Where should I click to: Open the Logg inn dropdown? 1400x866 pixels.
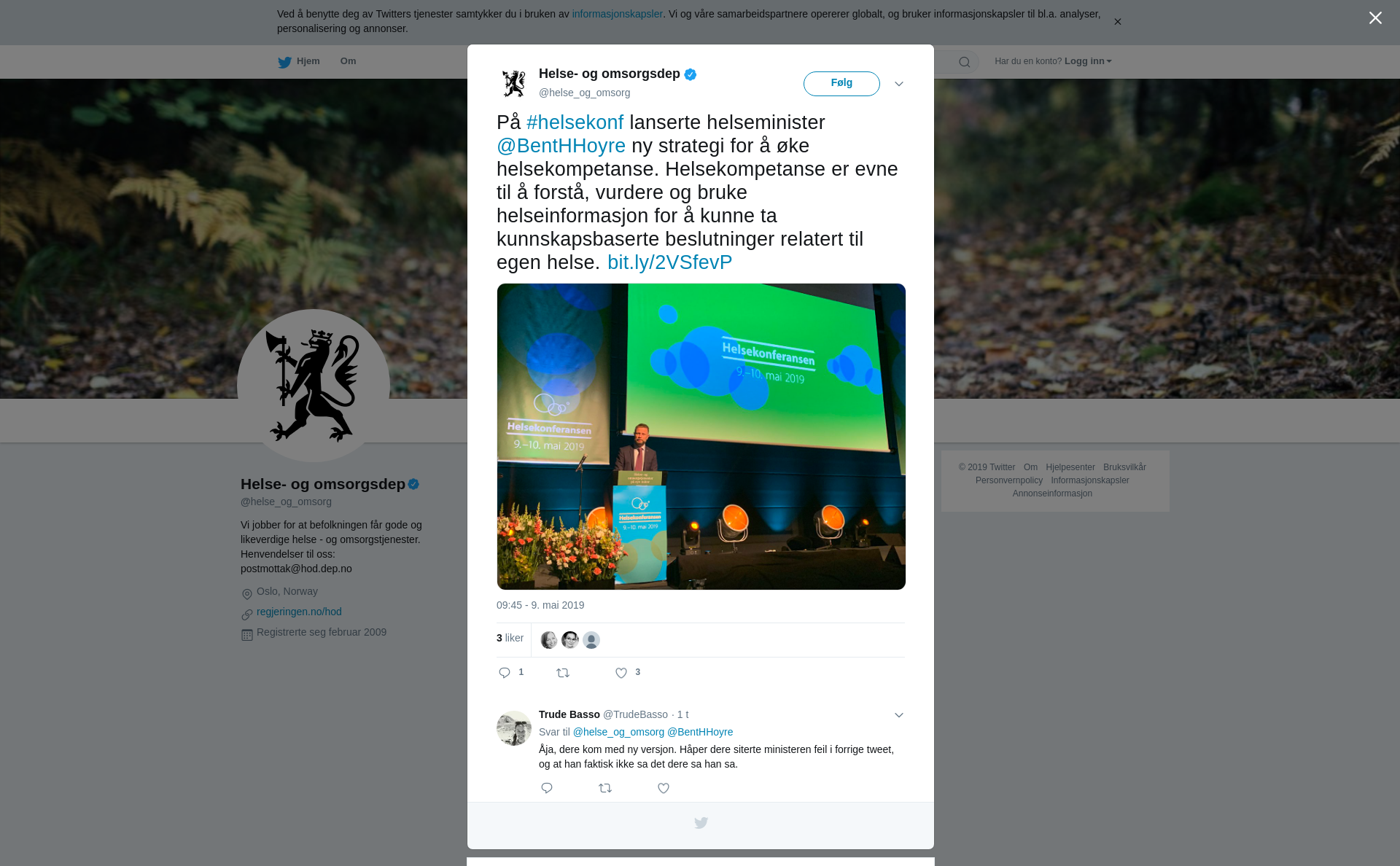1088,61
